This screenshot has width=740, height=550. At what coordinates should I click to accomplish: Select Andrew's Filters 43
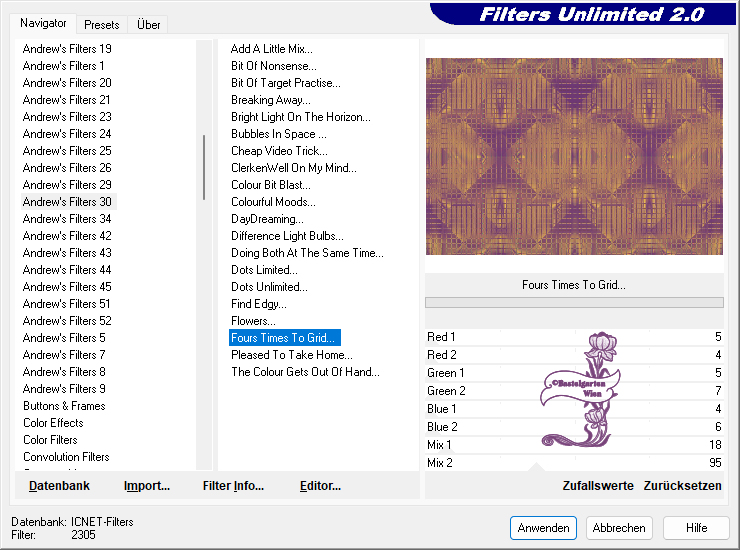point(67,253)
